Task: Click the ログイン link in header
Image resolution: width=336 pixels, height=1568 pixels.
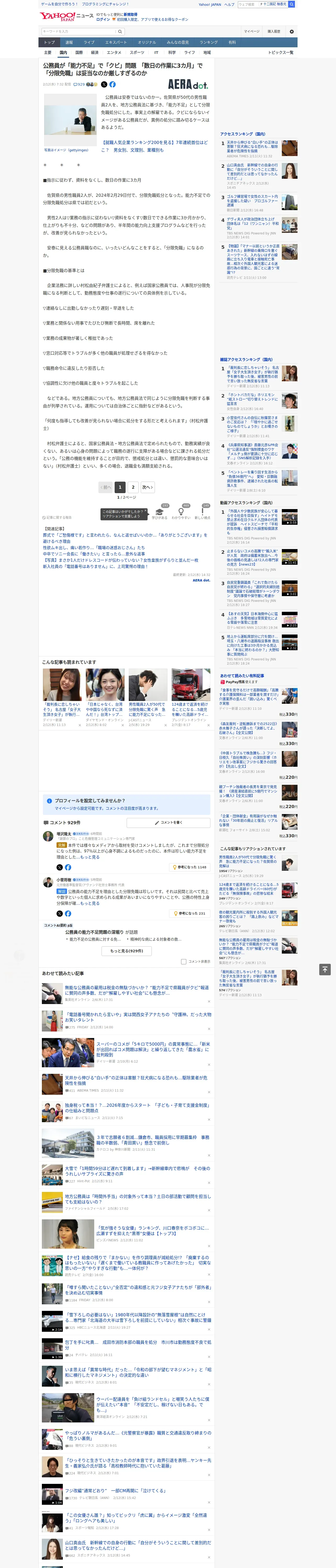Action: pos(103,20)
